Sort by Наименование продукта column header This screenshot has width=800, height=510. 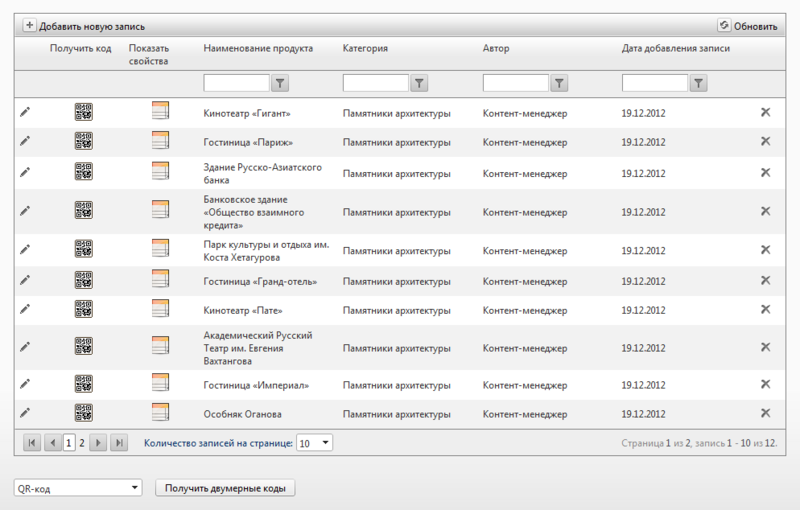point(258,48)
